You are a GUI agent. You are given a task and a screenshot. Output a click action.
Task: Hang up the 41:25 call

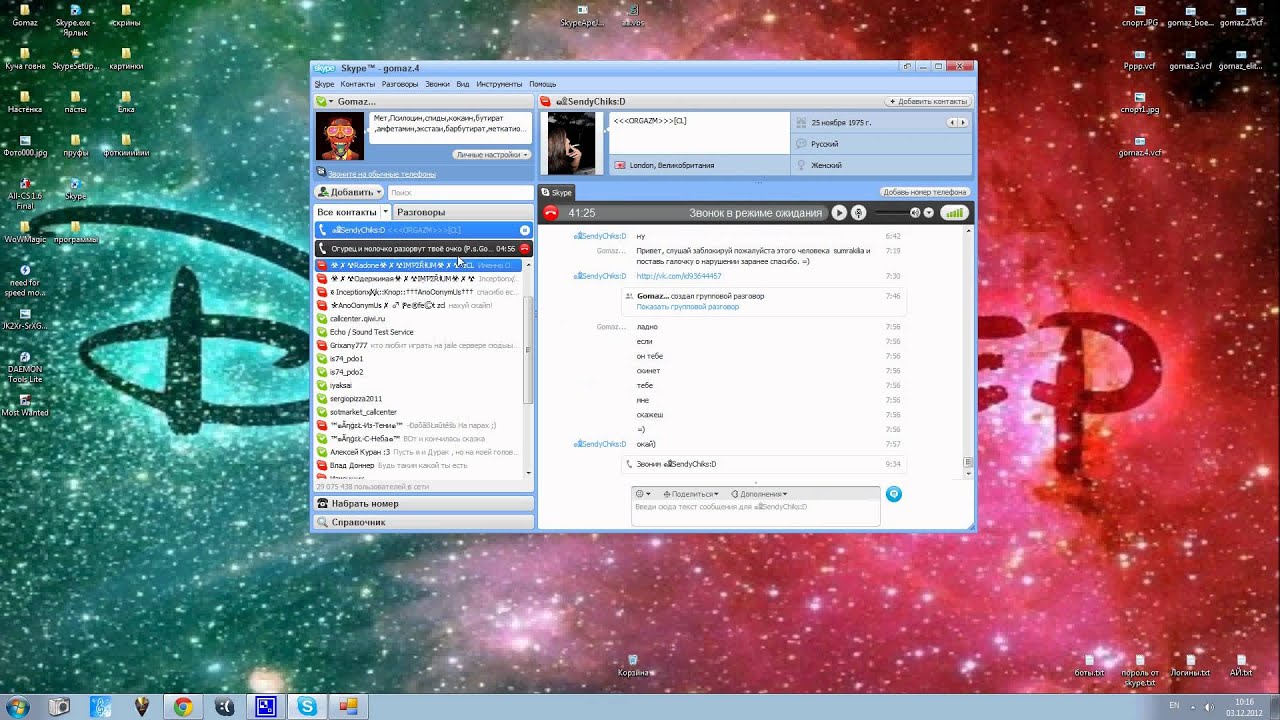[550, 212]
